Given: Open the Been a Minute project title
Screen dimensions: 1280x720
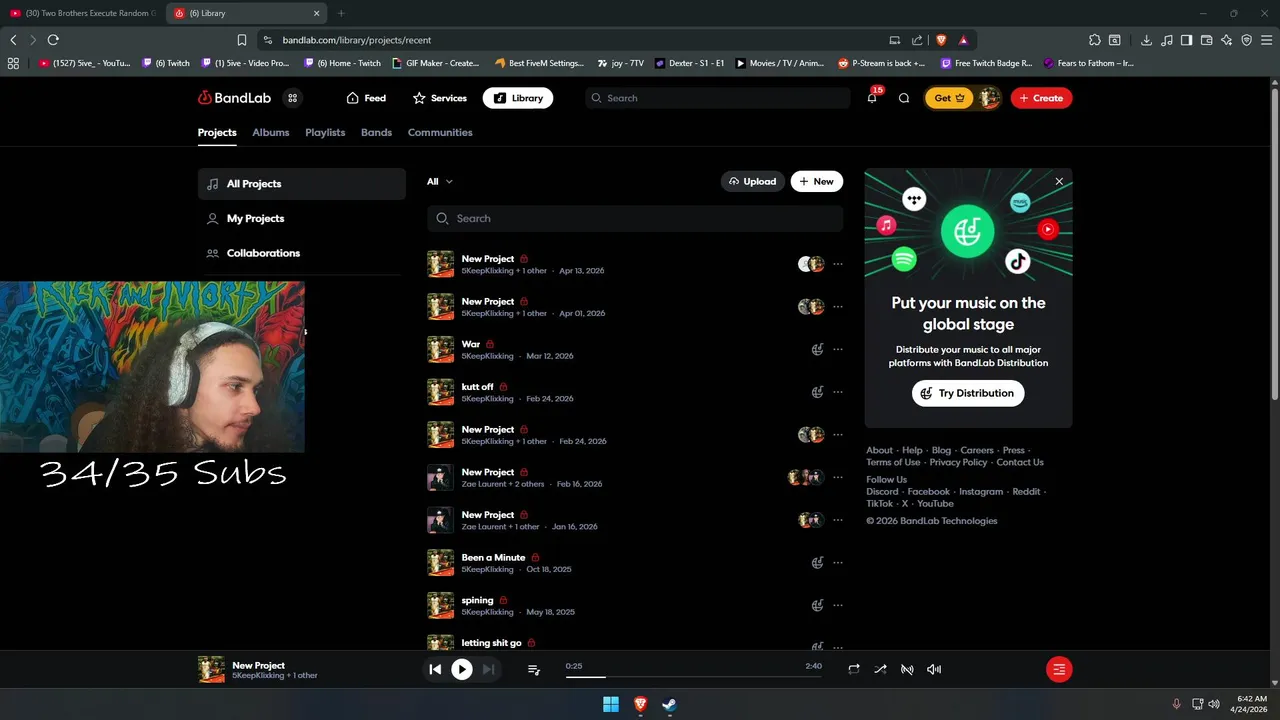Looking at the screenshot, I should point(493,557).
